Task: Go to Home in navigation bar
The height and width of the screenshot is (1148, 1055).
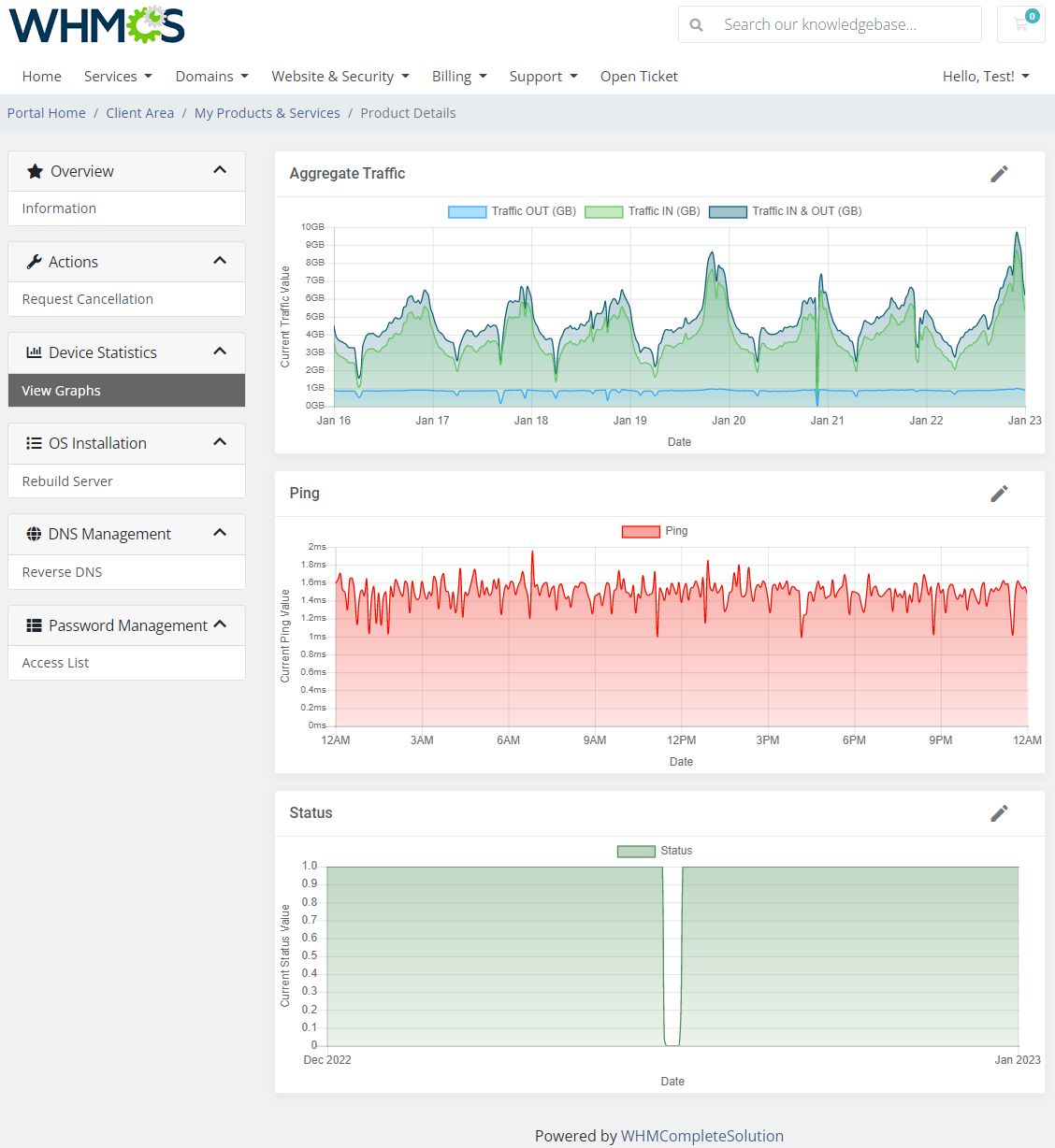Action: coord(42,77)
